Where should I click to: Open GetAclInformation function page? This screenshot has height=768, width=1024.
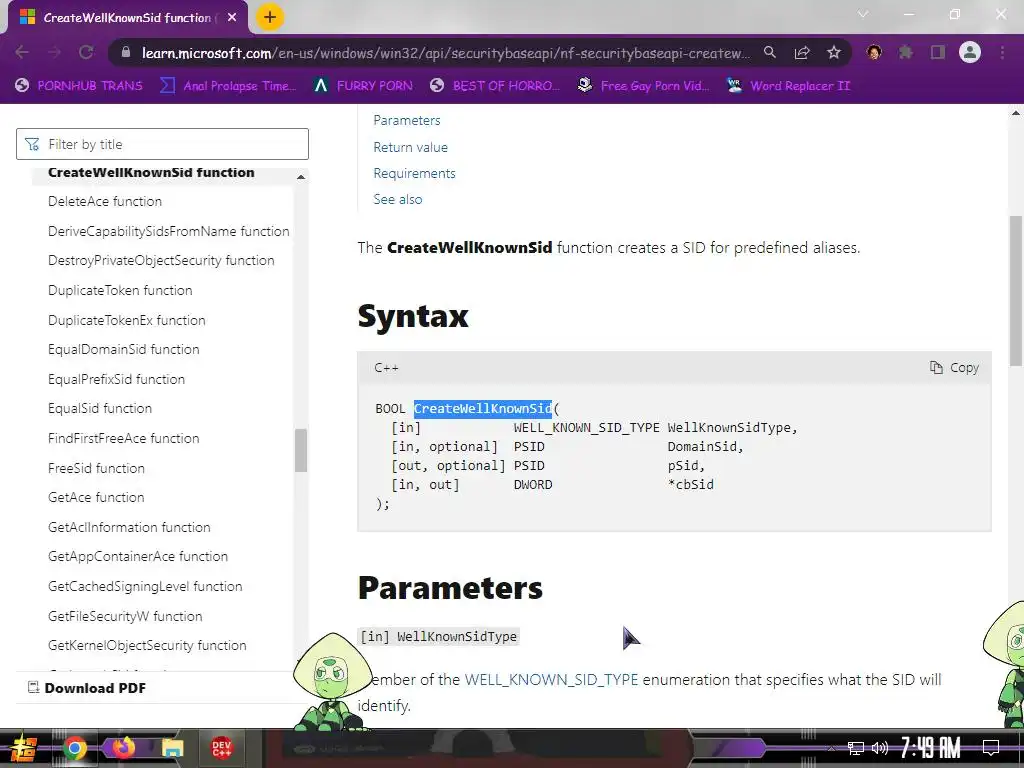click(129, 527)
